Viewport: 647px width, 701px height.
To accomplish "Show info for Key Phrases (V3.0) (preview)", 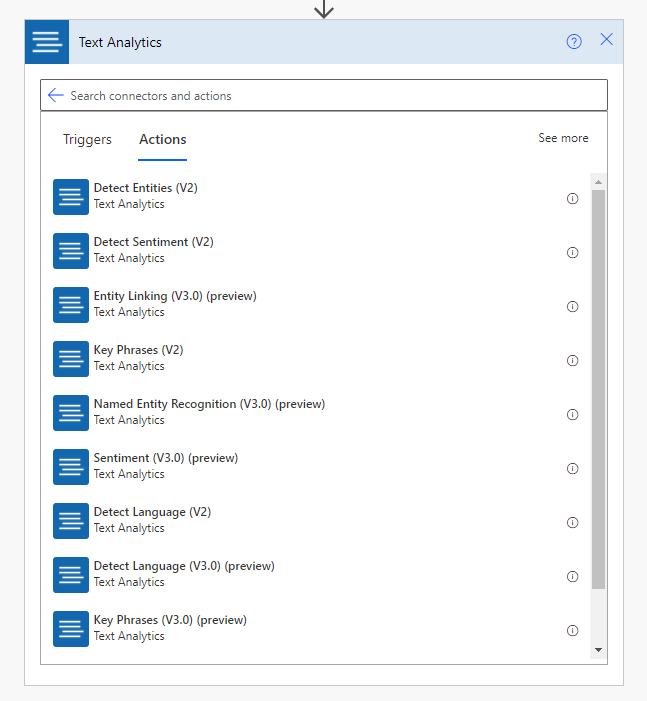I will [572, 631].
